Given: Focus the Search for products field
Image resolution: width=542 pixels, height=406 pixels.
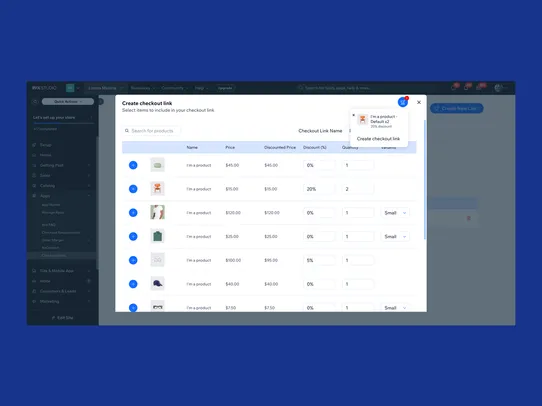Looking at the screenshot, I should click(x=152, y=131).
